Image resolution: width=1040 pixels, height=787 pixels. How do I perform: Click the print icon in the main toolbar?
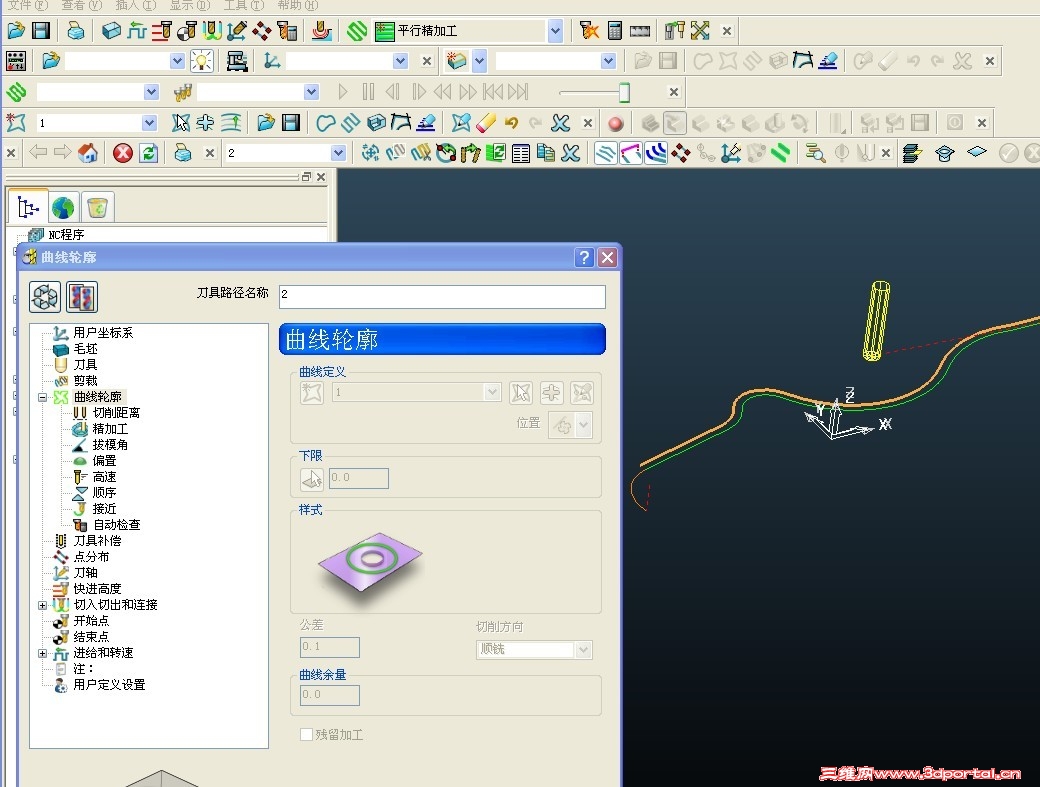pos(76,30)
